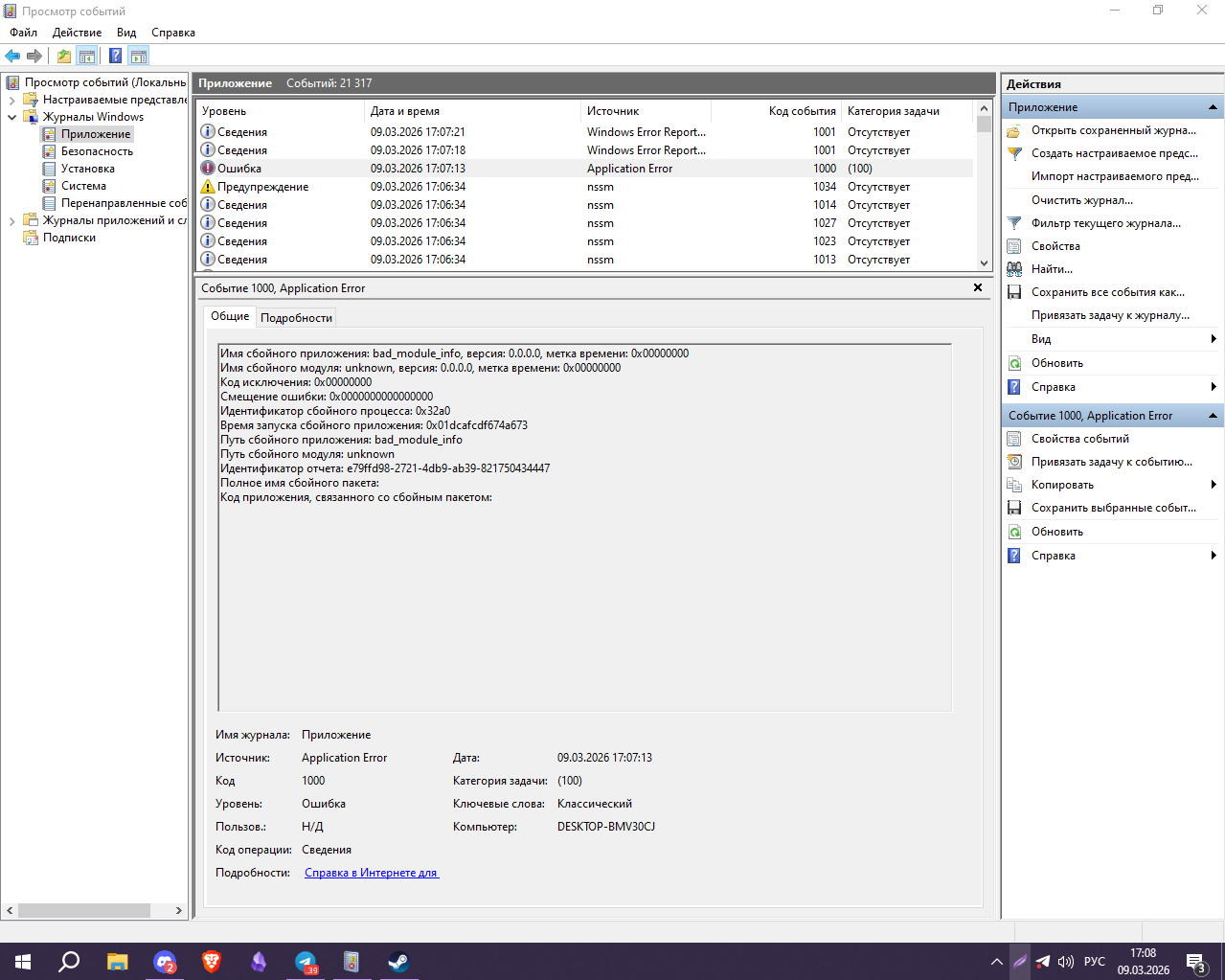Click the blue Help icon in the toolbar
Image resolution: width=1225 pixels, height=980 pixels.
click(x=115, y=56)
